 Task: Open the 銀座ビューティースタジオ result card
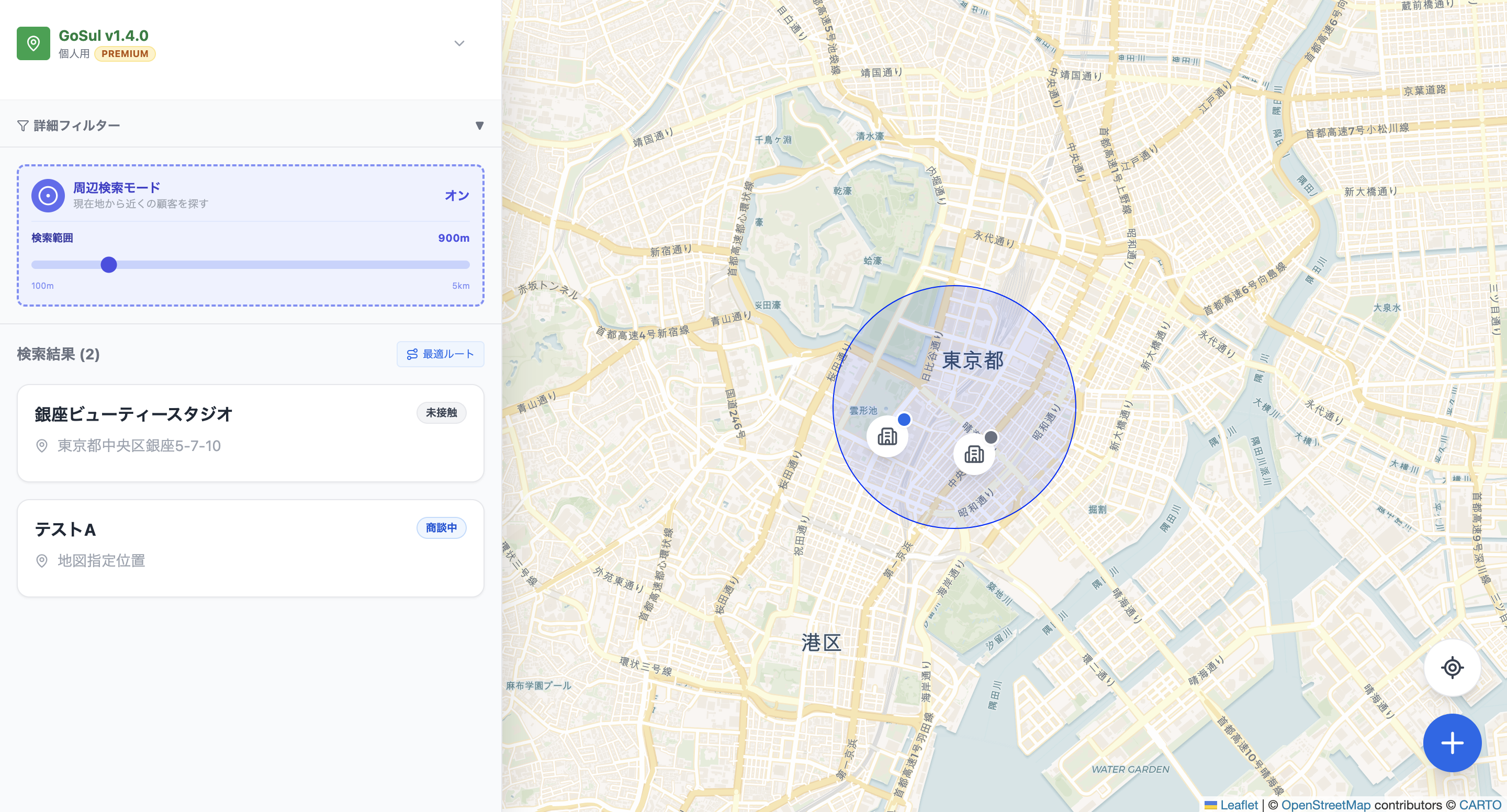pos(251,433)
